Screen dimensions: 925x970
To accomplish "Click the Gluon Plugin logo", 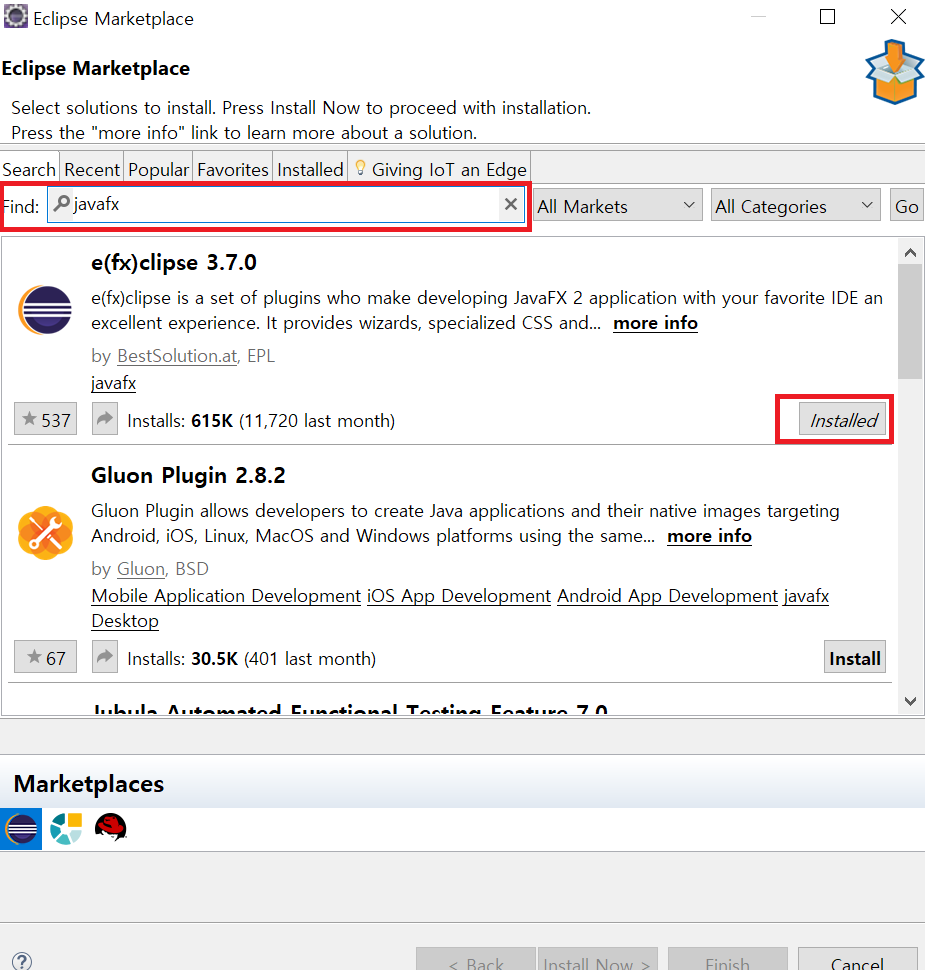I will pos(45,533).
